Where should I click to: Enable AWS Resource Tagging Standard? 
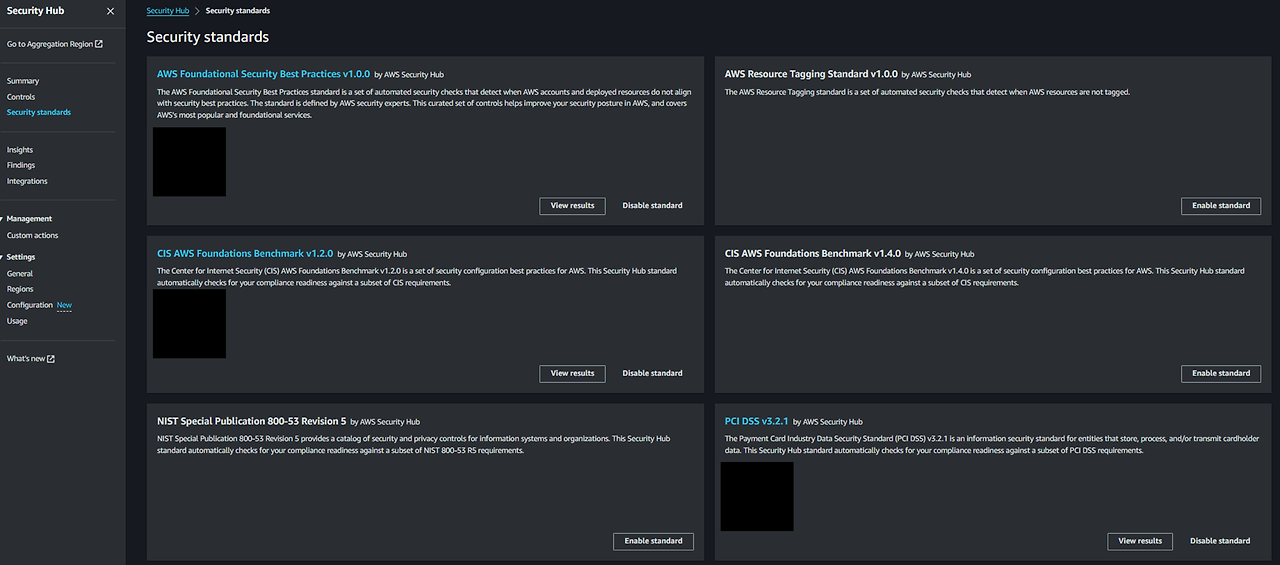coord(1221,205)
